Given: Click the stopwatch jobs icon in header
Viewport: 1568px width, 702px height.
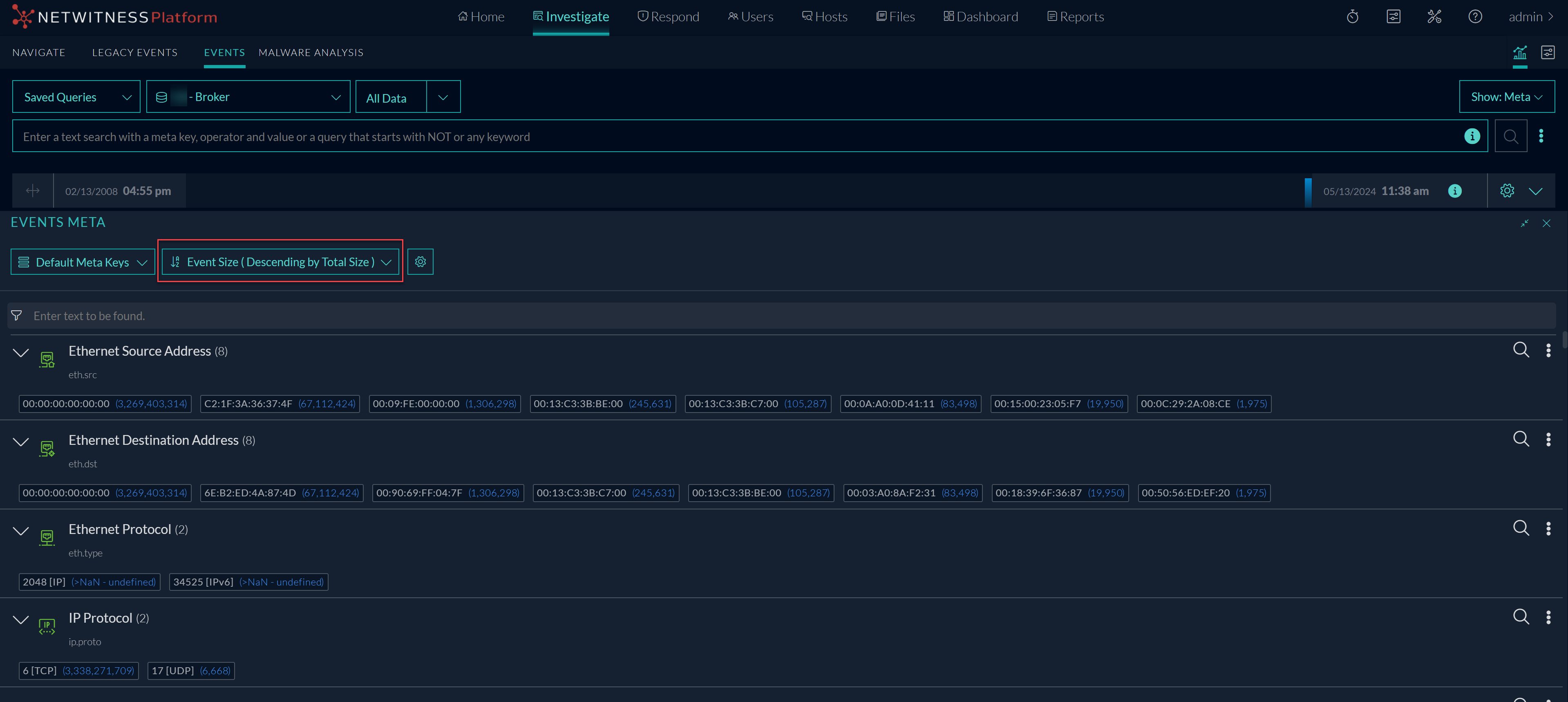Looking at the screenshot, I should click(x=1352, y=16).
